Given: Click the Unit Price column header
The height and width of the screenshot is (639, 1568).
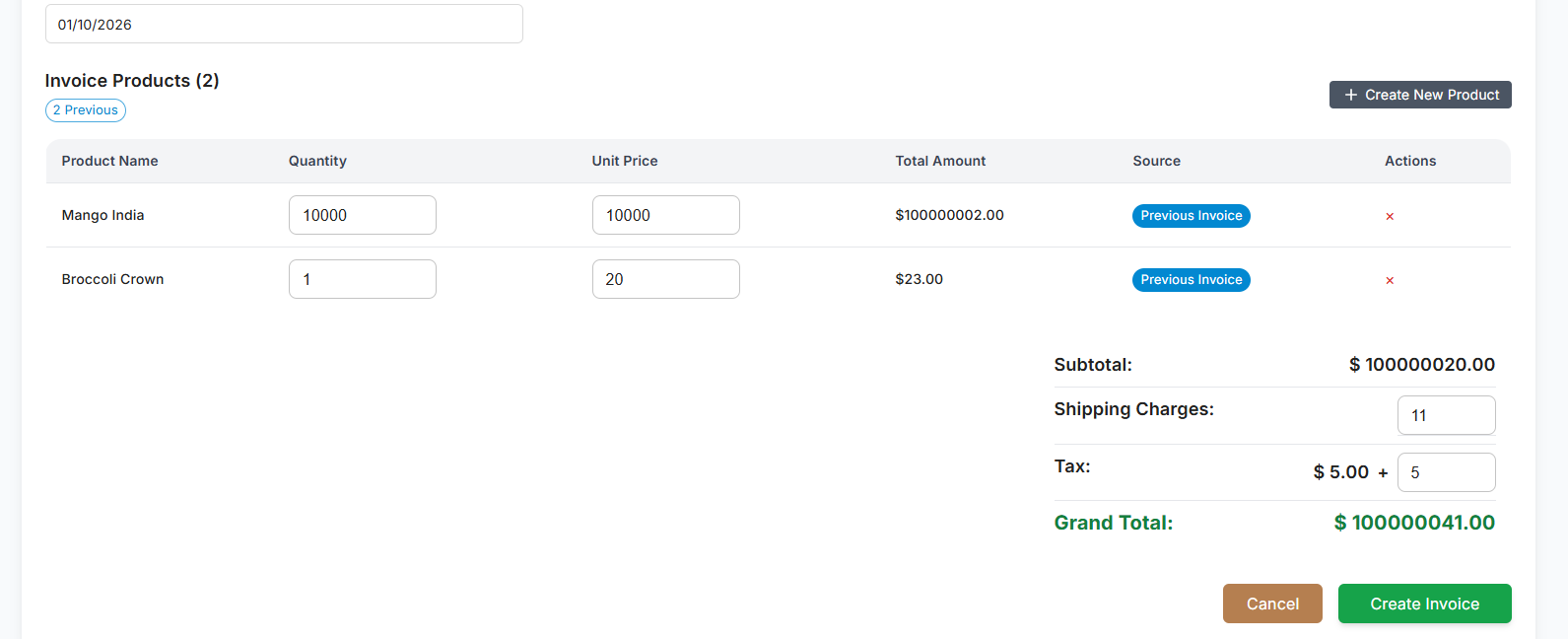Looking at the screenshot, I should coord(625,161).
